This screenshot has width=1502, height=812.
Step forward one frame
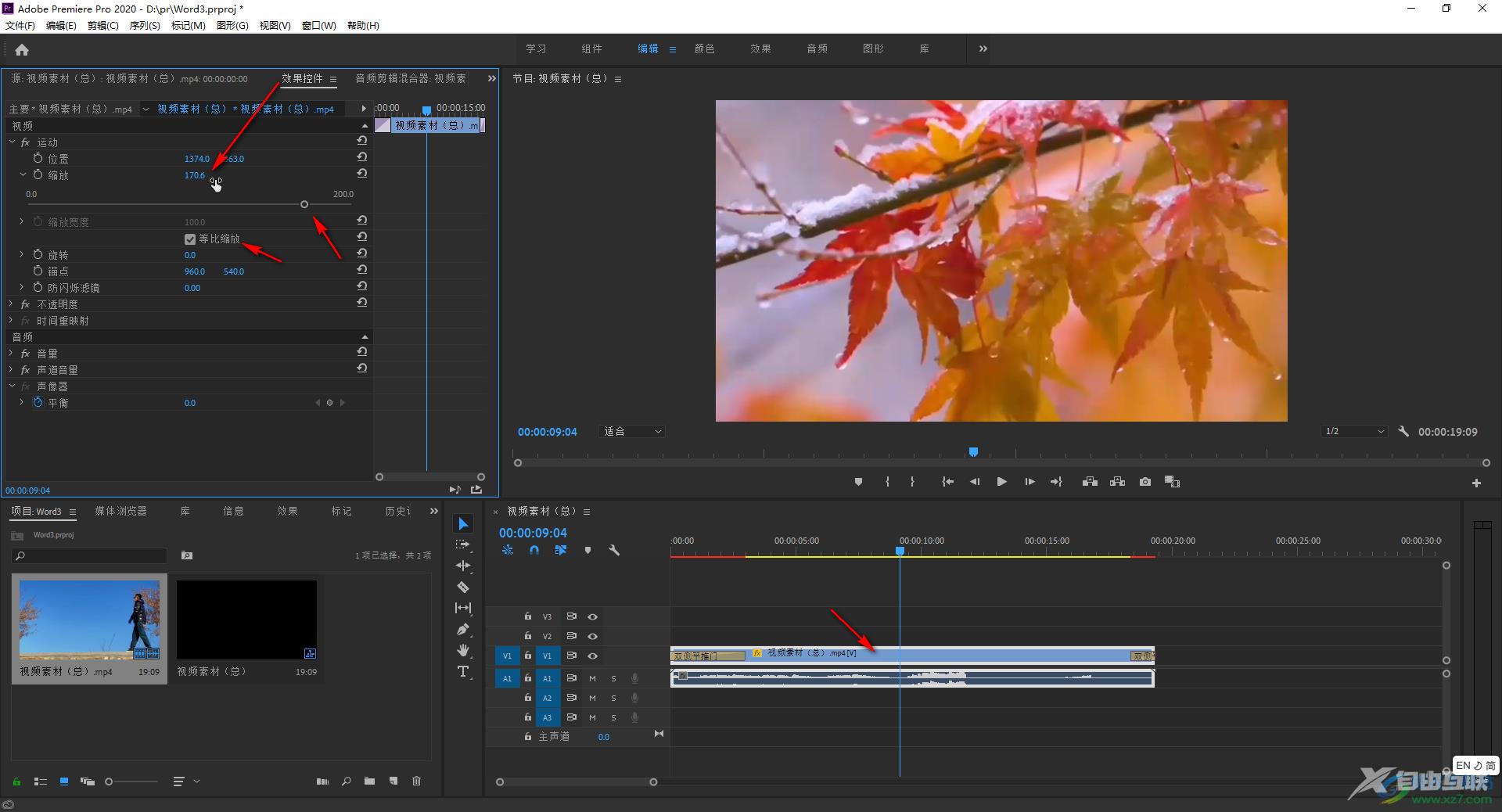[1029, 482]
